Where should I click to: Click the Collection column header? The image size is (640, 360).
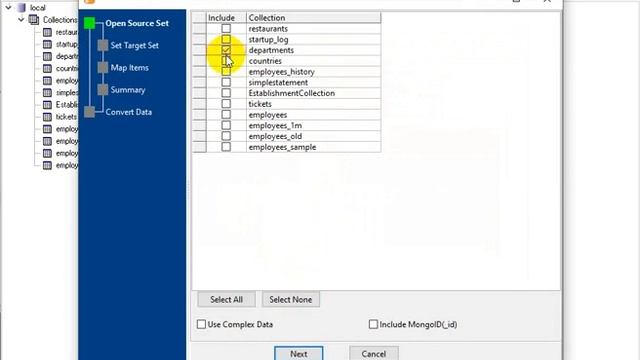pos(313,18)
